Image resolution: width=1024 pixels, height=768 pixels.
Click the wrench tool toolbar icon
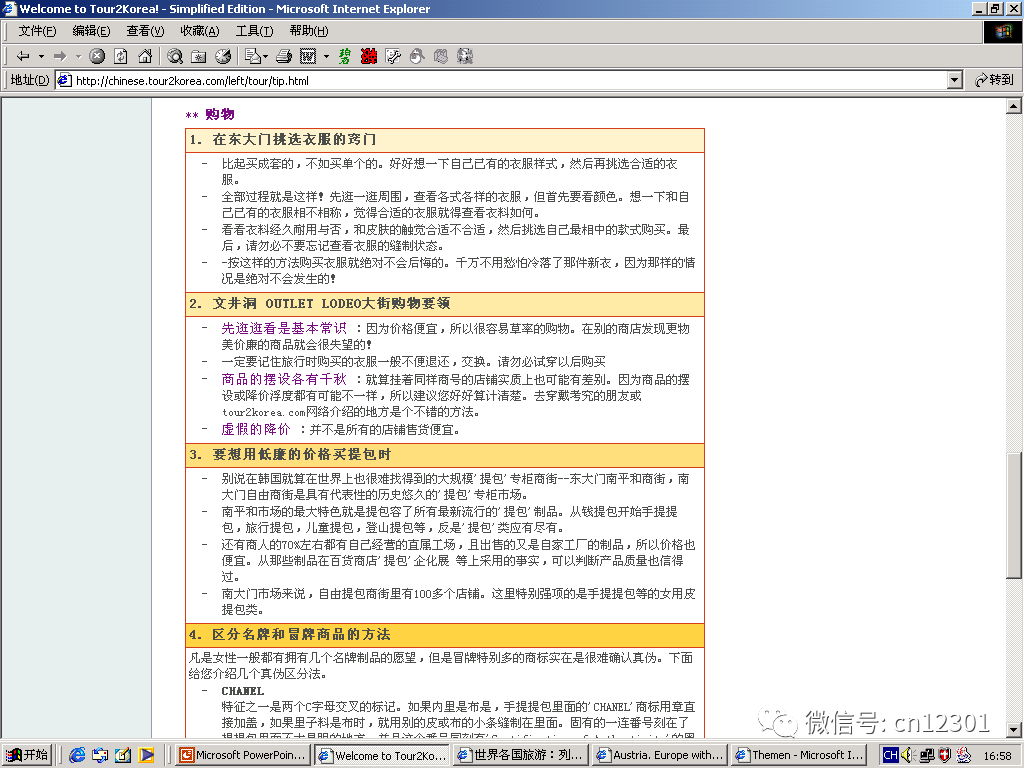point(392,56)
